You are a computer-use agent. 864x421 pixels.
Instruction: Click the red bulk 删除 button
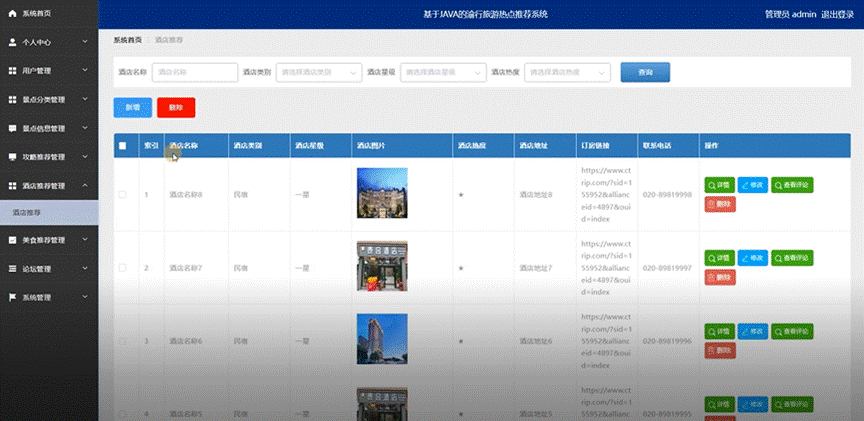176,107
